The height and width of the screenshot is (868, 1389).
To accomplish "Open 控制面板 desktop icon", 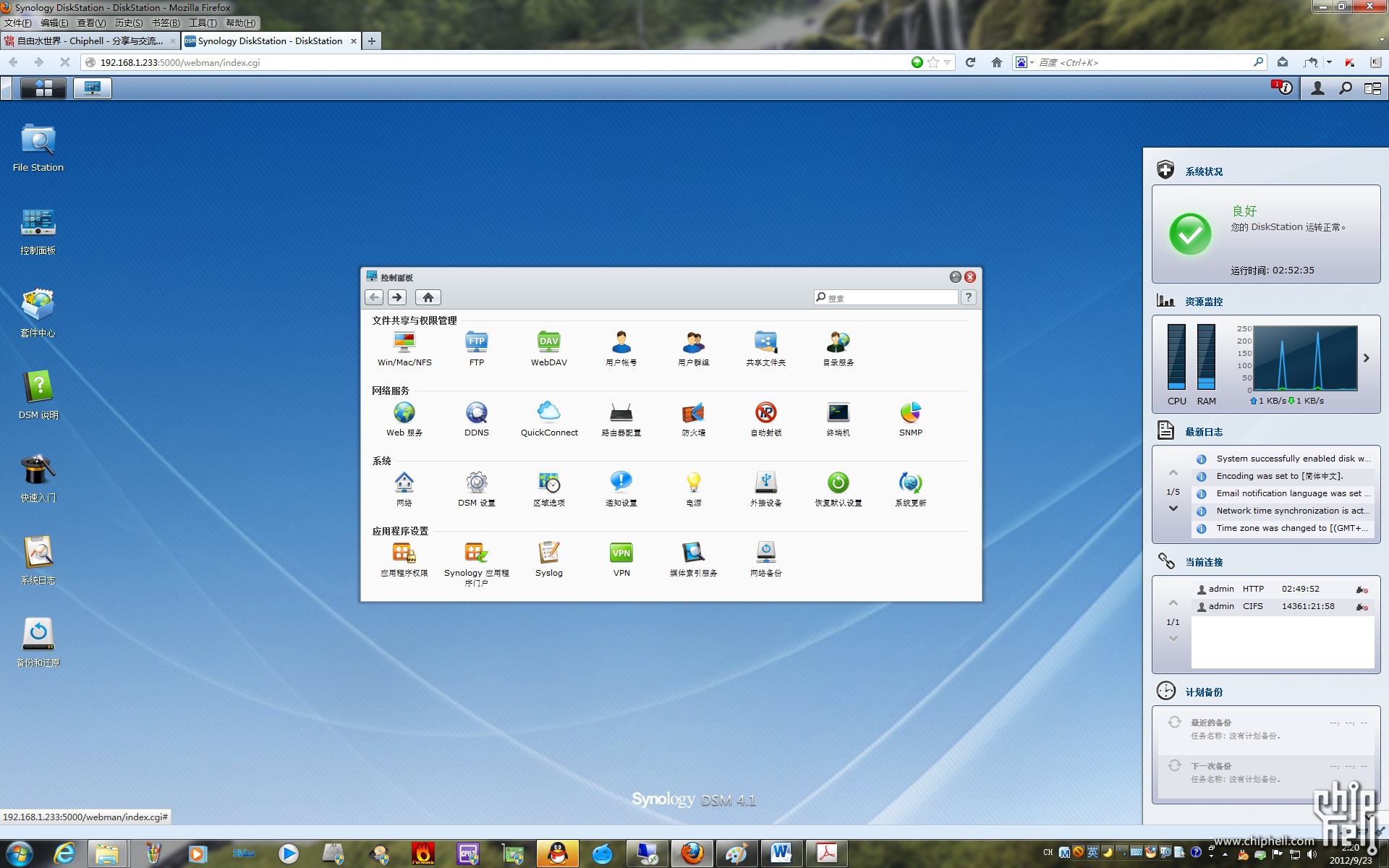I will pos(38,231).
